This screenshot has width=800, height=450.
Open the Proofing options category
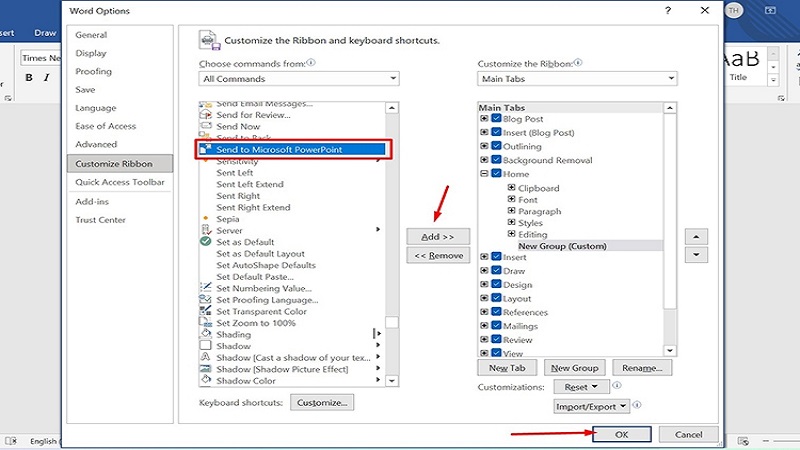[93, 71]
